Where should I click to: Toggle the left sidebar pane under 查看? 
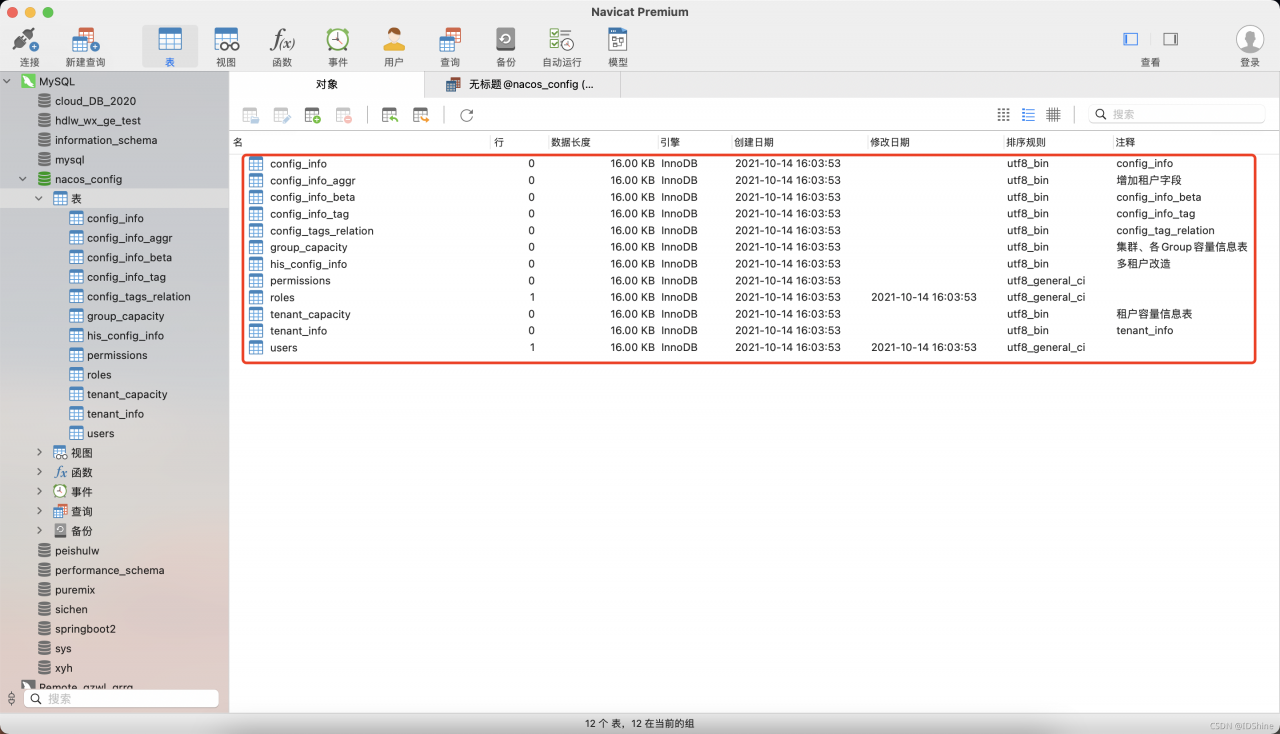(x=1131, y=39)
